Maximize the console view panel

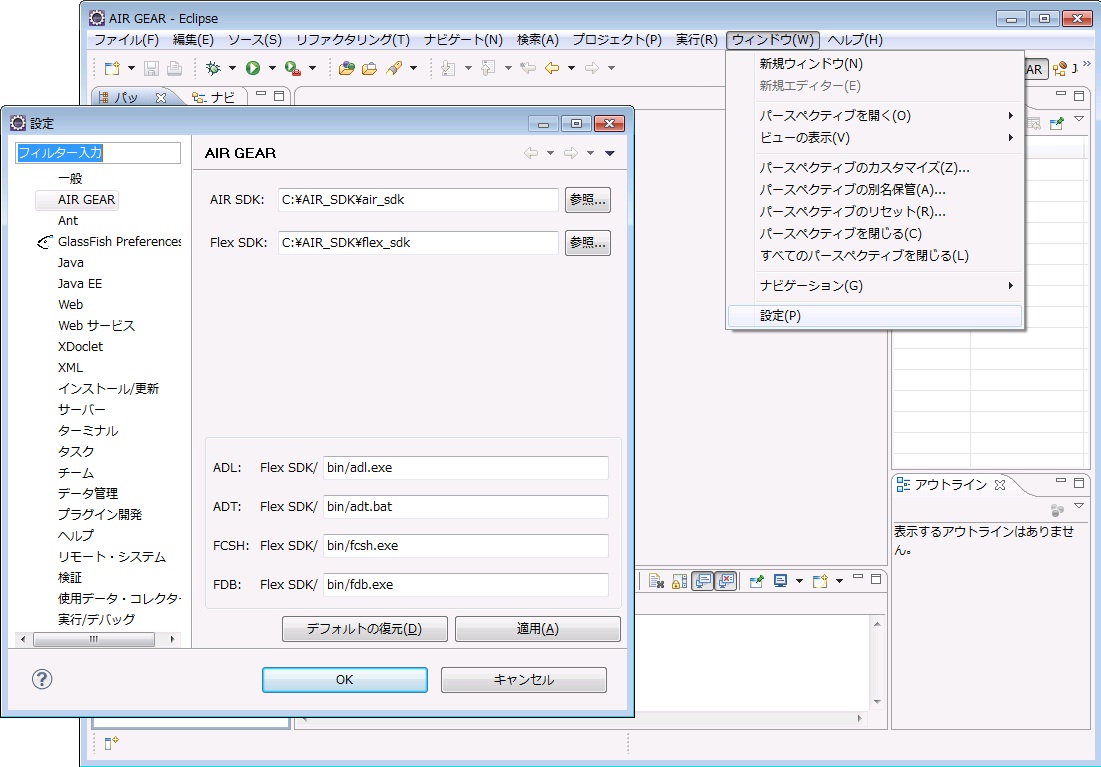click(x=875, y=579)
